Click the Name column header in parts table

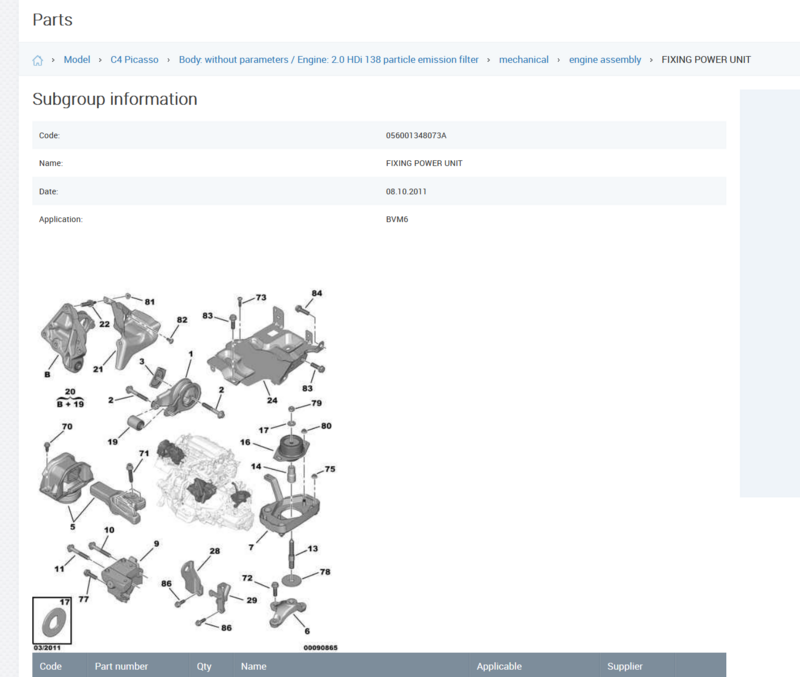click(x=254, y=666)
